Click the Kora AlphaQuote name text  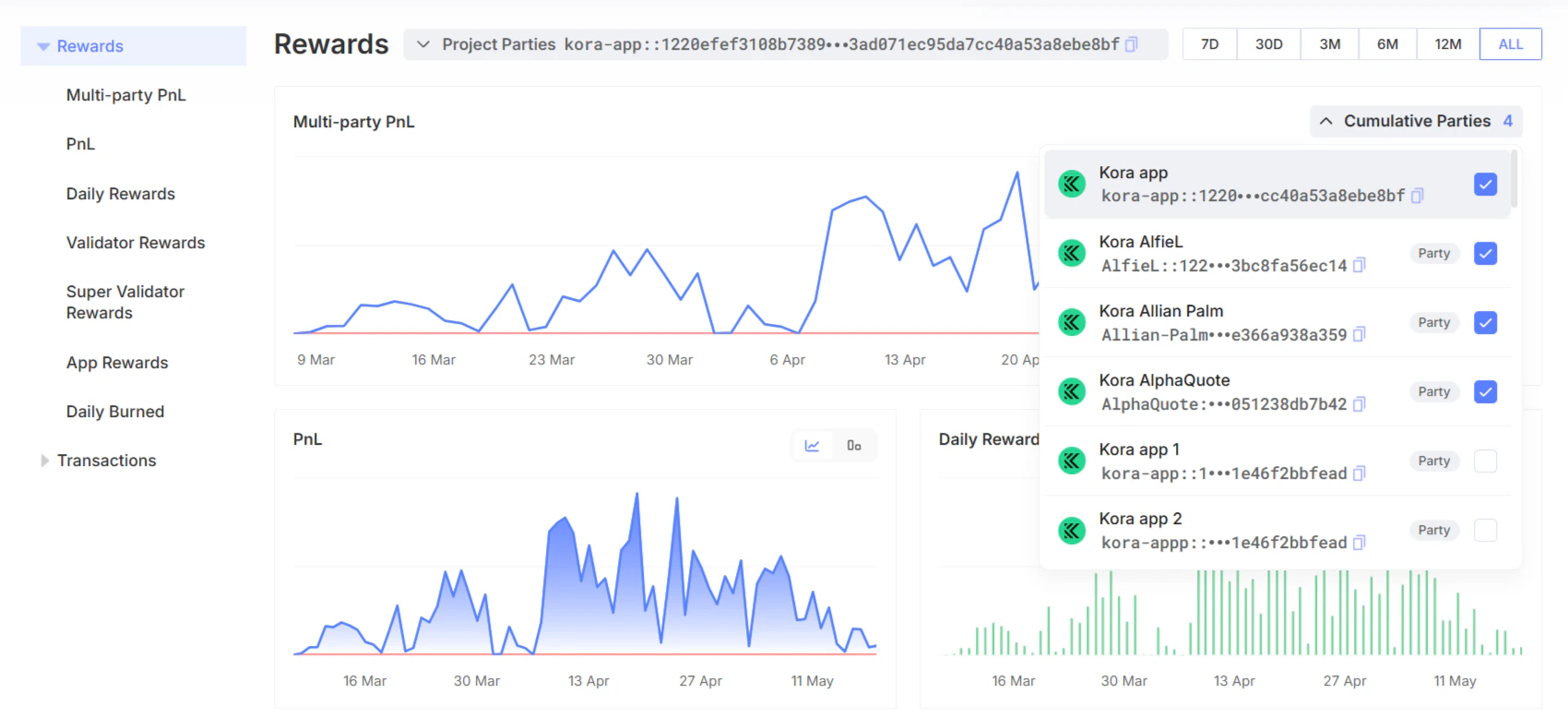1164,380
